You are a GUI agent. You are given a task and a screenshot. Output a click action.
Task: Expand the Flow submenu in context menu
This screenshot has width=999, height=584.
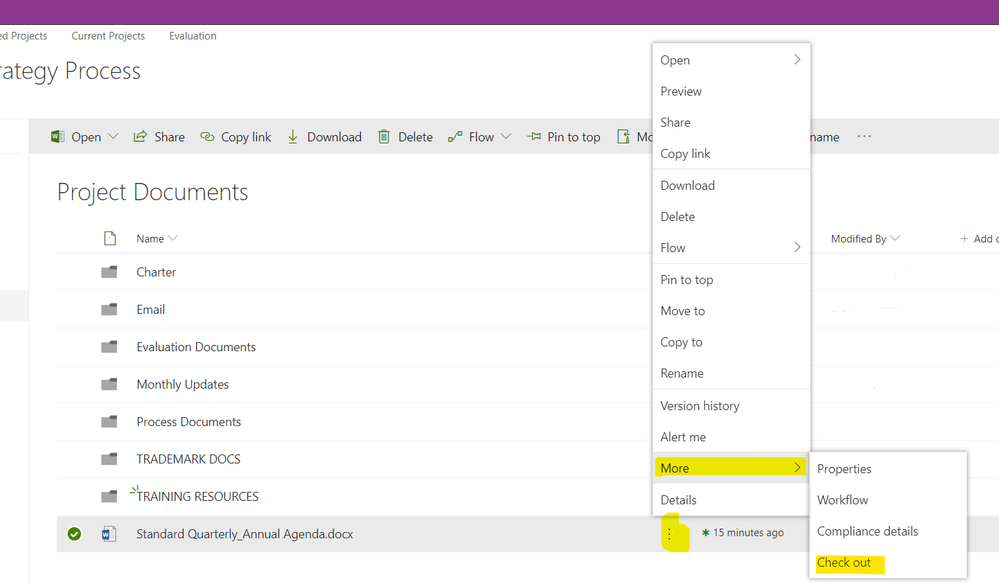pos(797,247)
